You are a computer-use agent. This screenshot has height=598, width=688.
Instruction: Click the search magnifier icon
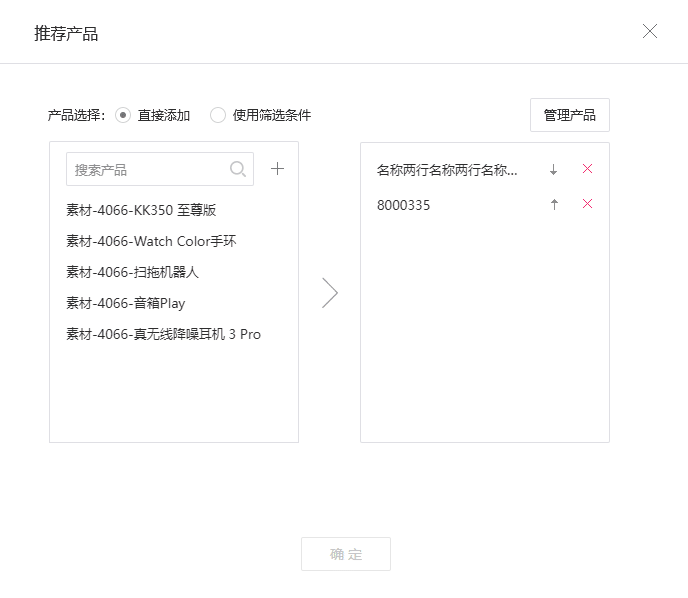[x=238, y=169]
